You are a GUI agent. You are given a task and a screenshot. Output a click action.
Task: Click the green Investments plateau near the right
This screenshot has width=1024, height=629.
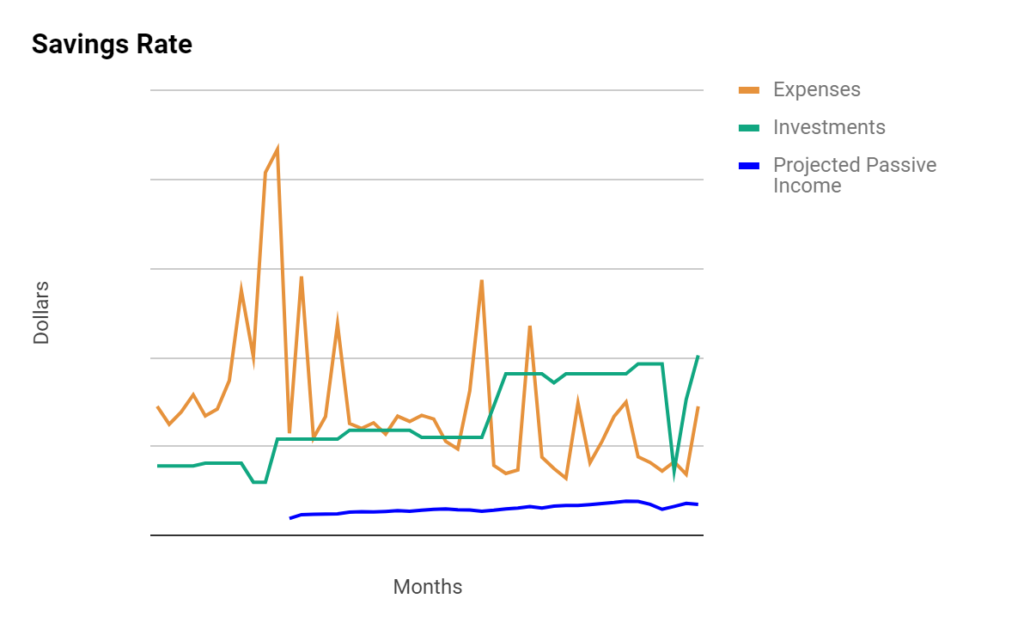596,374
